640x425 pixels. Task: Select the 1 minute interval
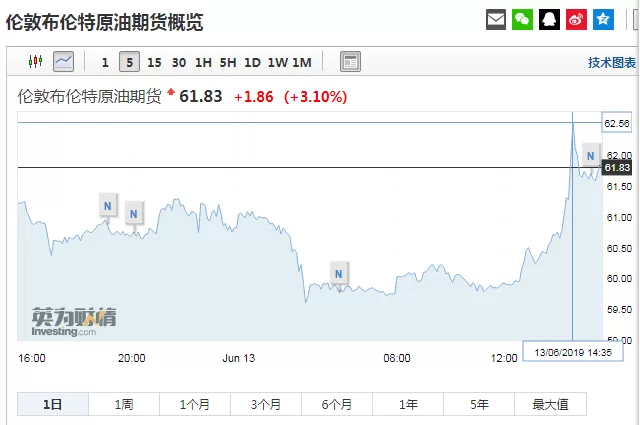point(105,62)
